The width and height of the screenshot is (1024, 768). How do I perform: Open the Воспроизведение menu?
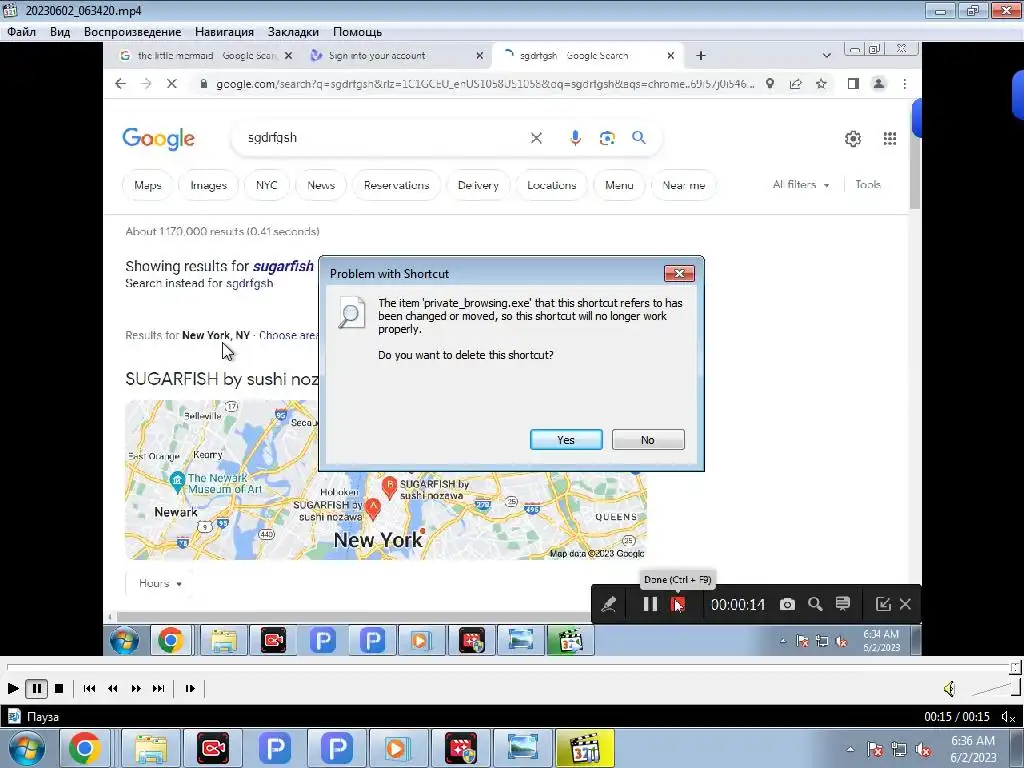coord(133,32)
